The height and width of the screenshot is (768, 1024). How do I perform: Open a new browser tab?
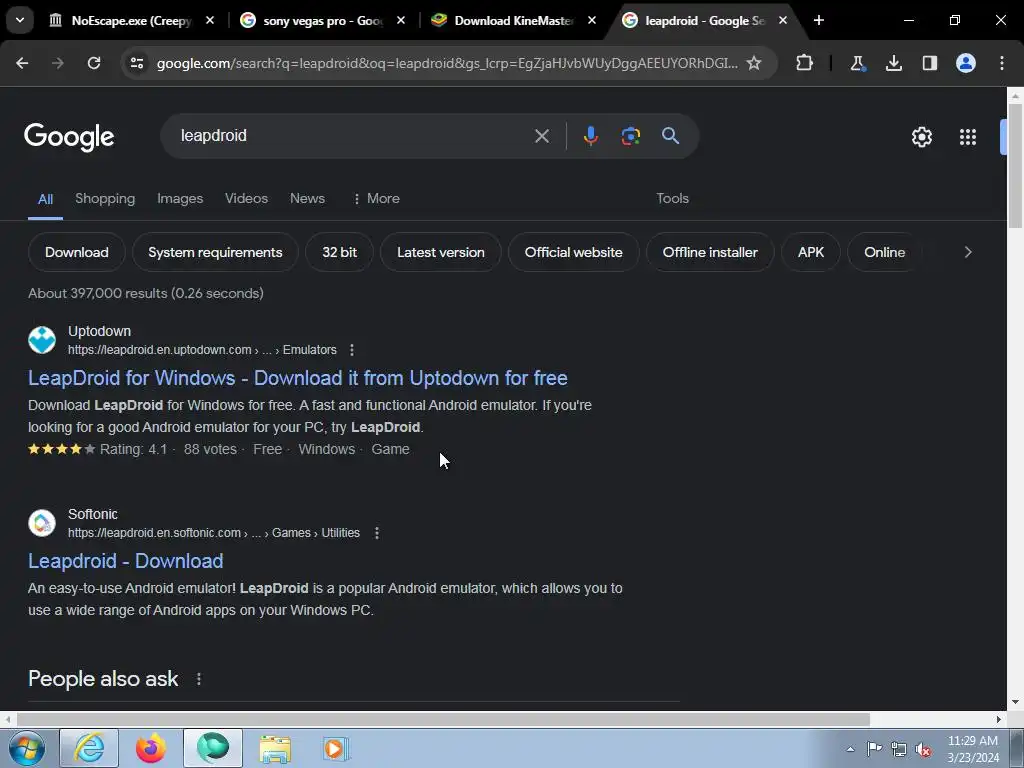[x=819, y=21]
